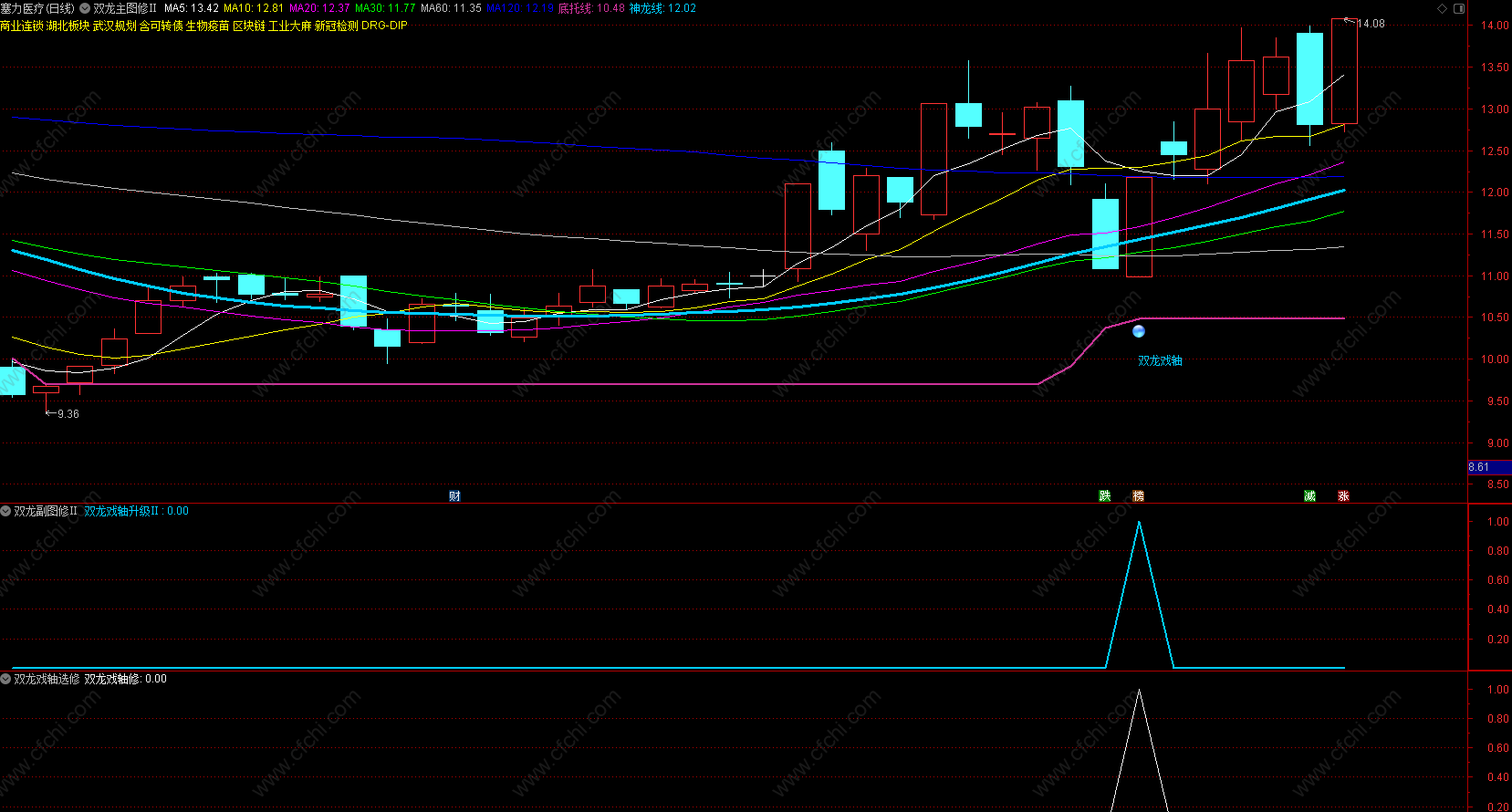1512x812 pixels.
Task: Toggle the side panel icon at top right
Action: 1458,8
